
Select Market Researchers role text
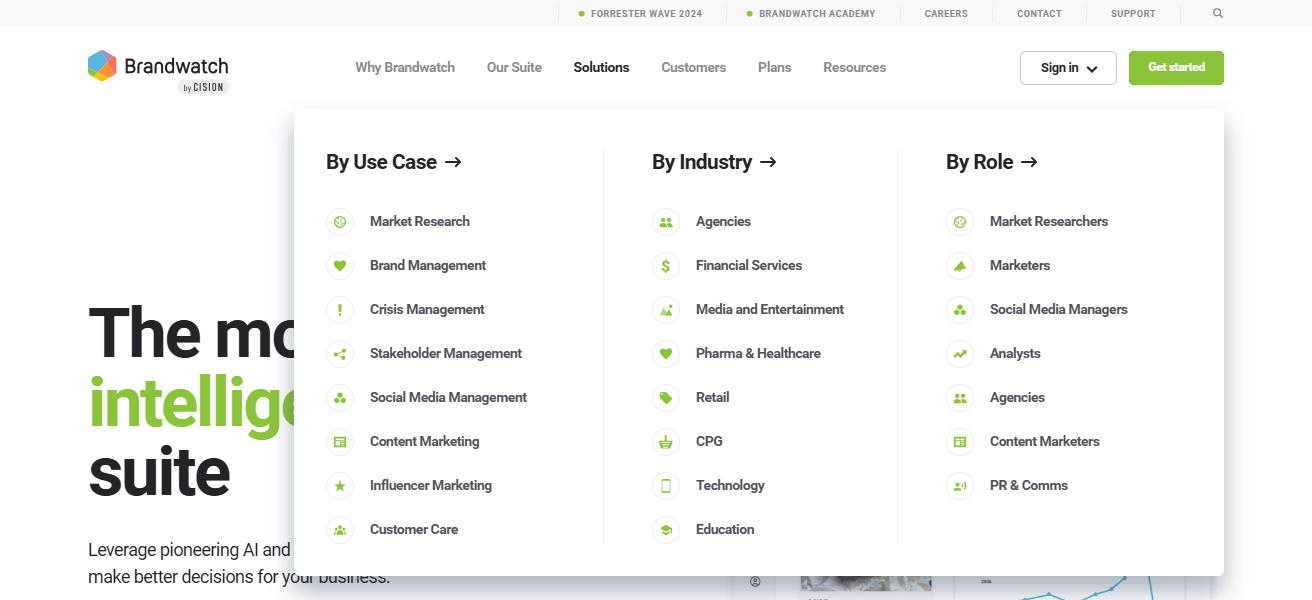point(1049,222)
